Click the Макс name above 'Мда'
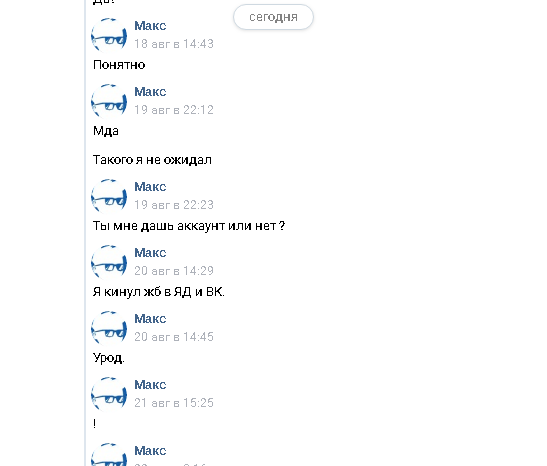The width and height of the screenshot is (547, 466). click(x=150, y=92)
